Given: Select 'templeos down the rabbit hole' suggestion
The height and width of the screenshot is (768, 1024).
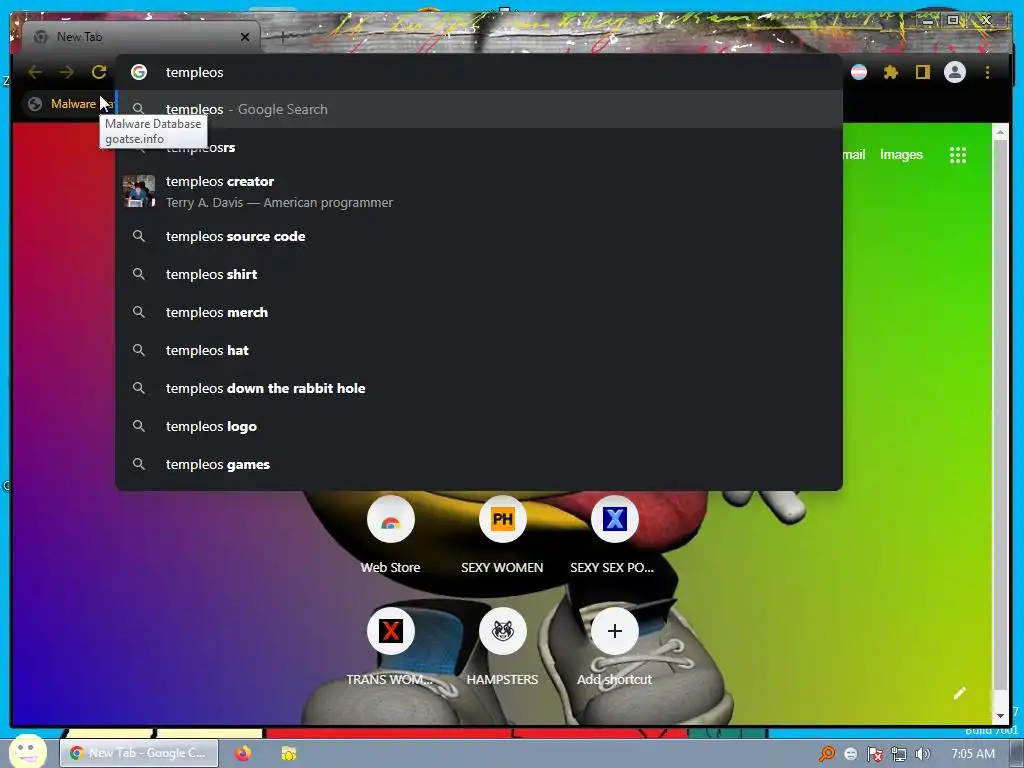Looking at the screenshot, I should point(479,388).
